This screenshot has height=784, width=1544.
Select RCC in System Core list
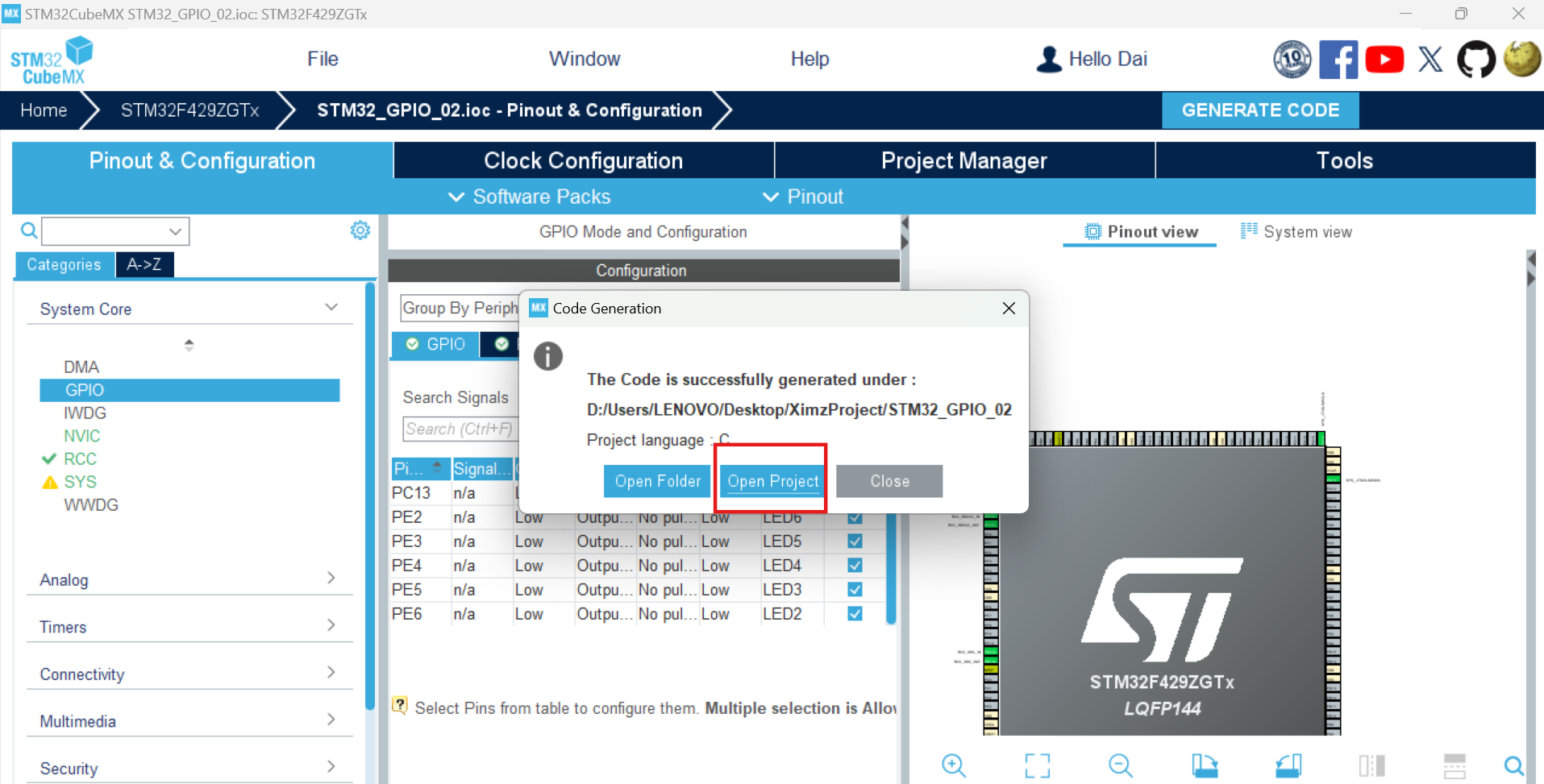pyautogui.click(x=80, y=458)
